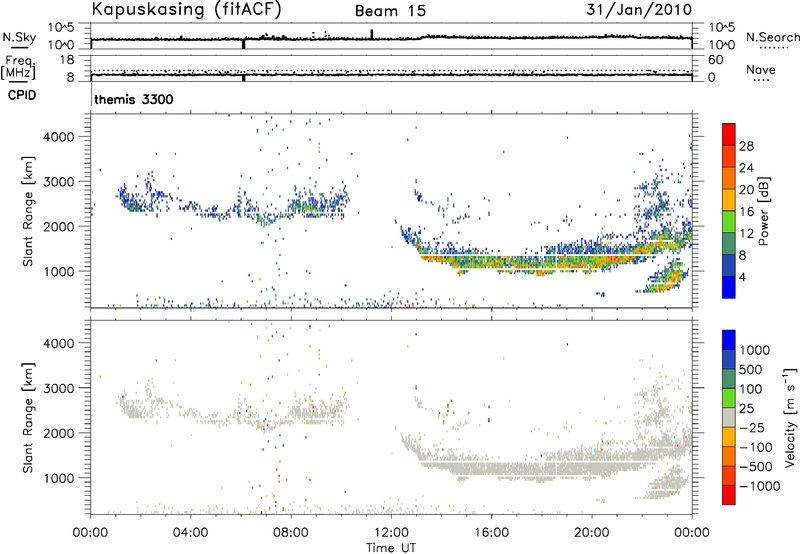
Task: Click the themis 3300 mode text
Action: [x=134, y=99]
